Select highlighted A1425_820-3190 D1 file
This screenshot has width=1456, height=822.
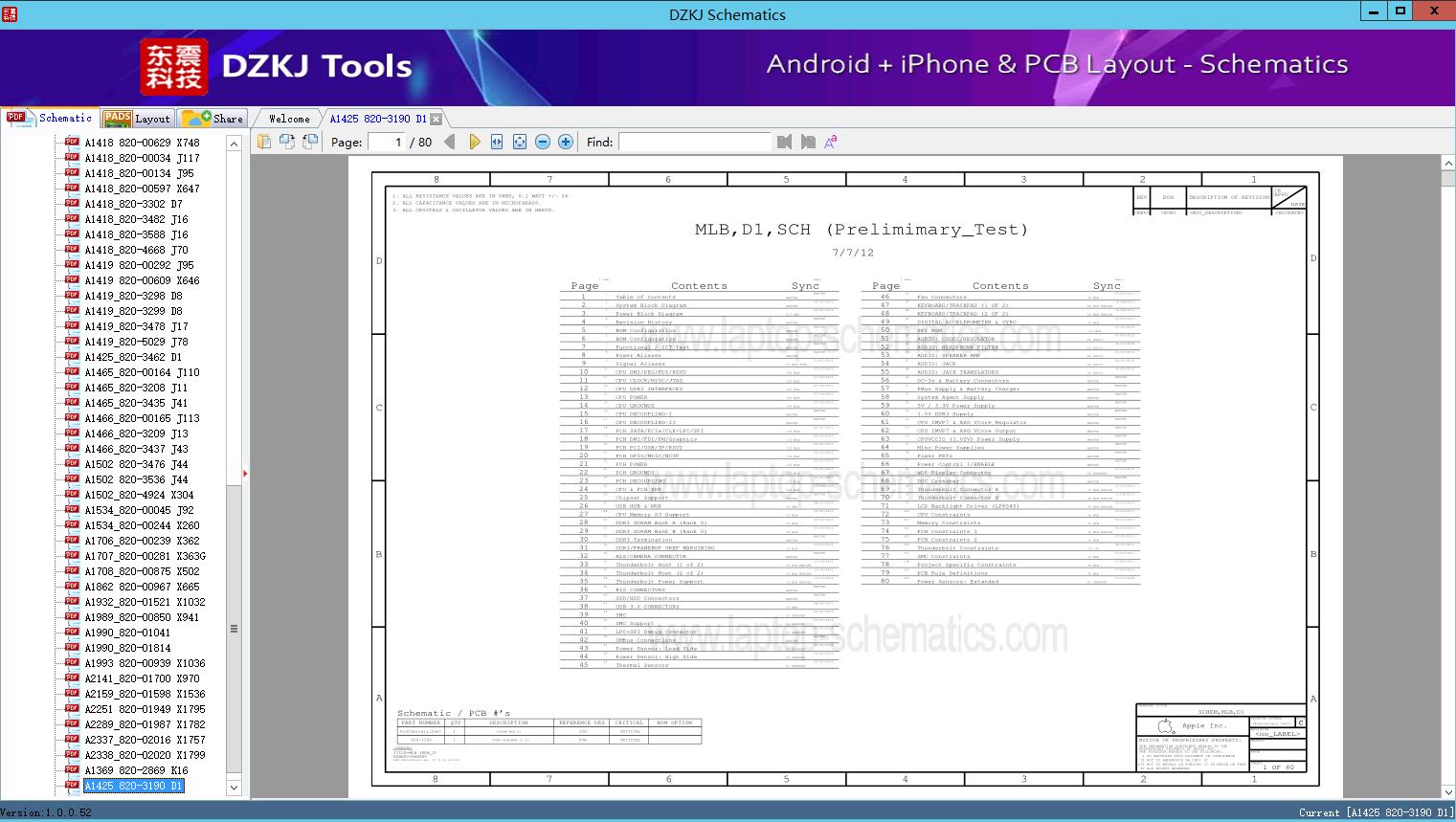pos(133,786)
